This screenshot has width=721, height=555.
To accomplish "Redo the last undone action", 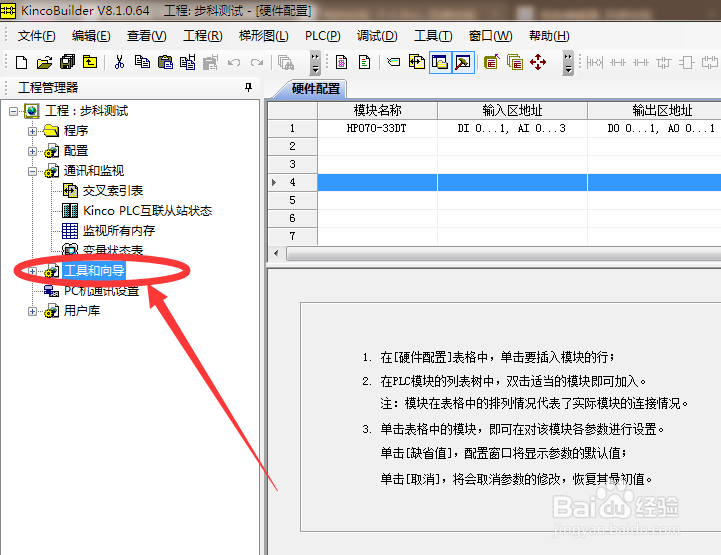I will (257, 62).
